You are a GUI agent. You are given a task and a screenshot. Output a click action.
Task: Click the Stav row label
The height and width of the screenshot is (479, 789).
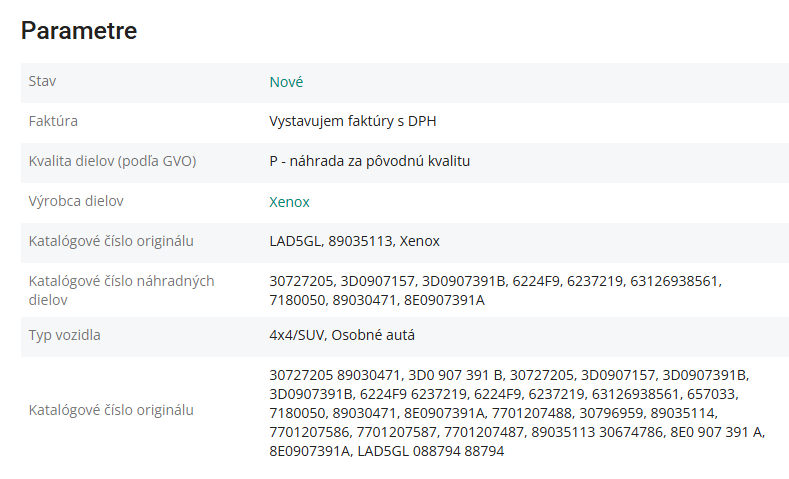(43, 81)
